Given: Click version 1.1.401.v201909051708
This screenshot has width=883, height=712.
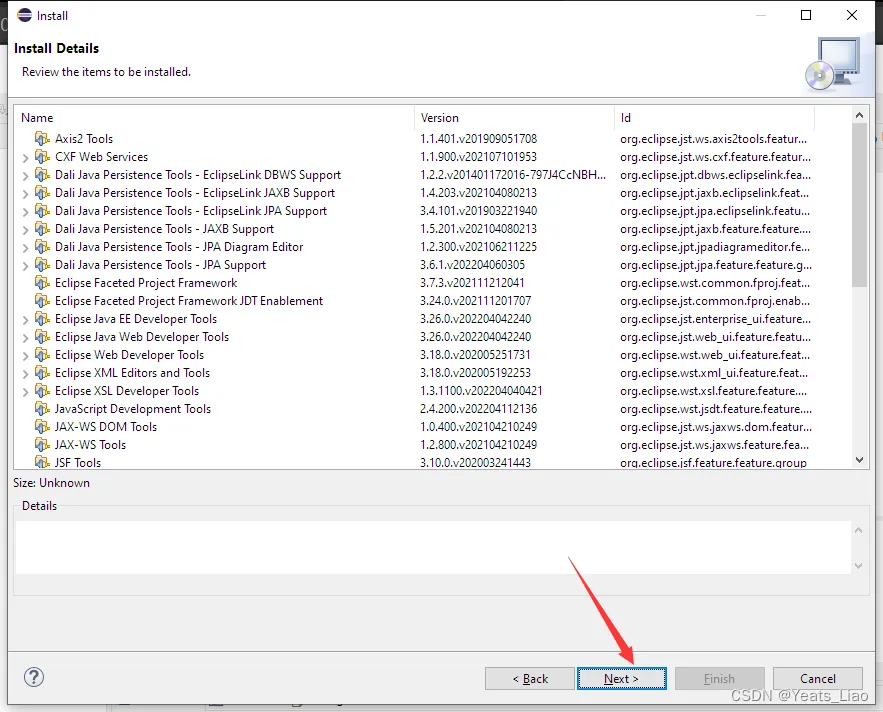Looking at the screenshot, I should click(479, 139).
